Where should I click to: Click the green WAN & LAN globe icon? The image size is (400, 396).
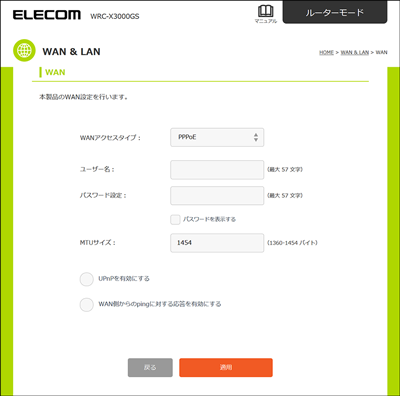[24, 51]
